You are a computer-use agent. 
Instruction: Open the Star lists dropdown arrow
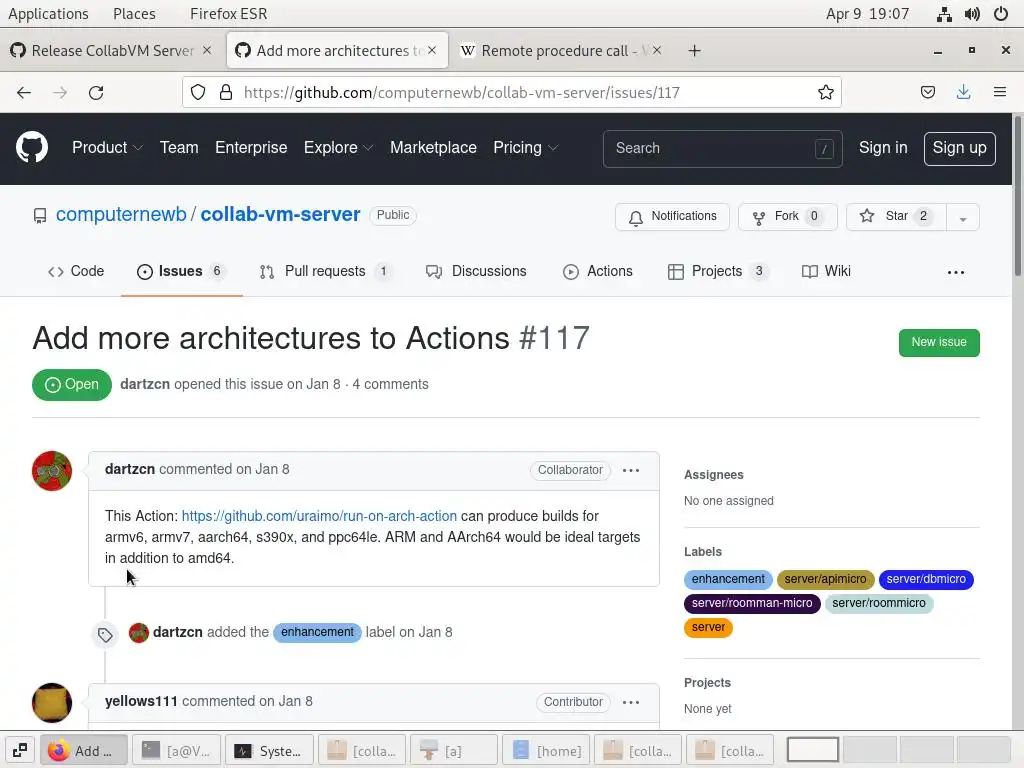click(963, 217)
